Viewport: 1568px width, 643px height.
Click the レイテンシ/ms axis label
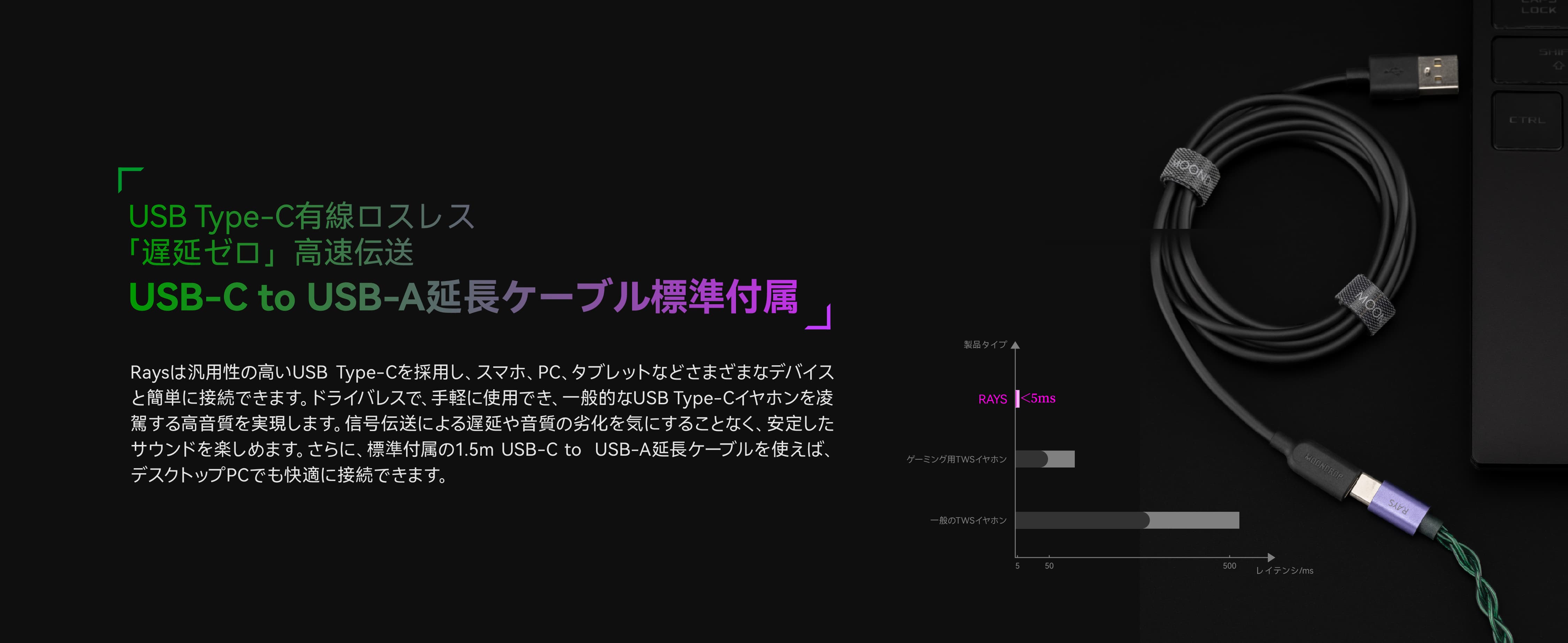click(x=1284, y=570)
